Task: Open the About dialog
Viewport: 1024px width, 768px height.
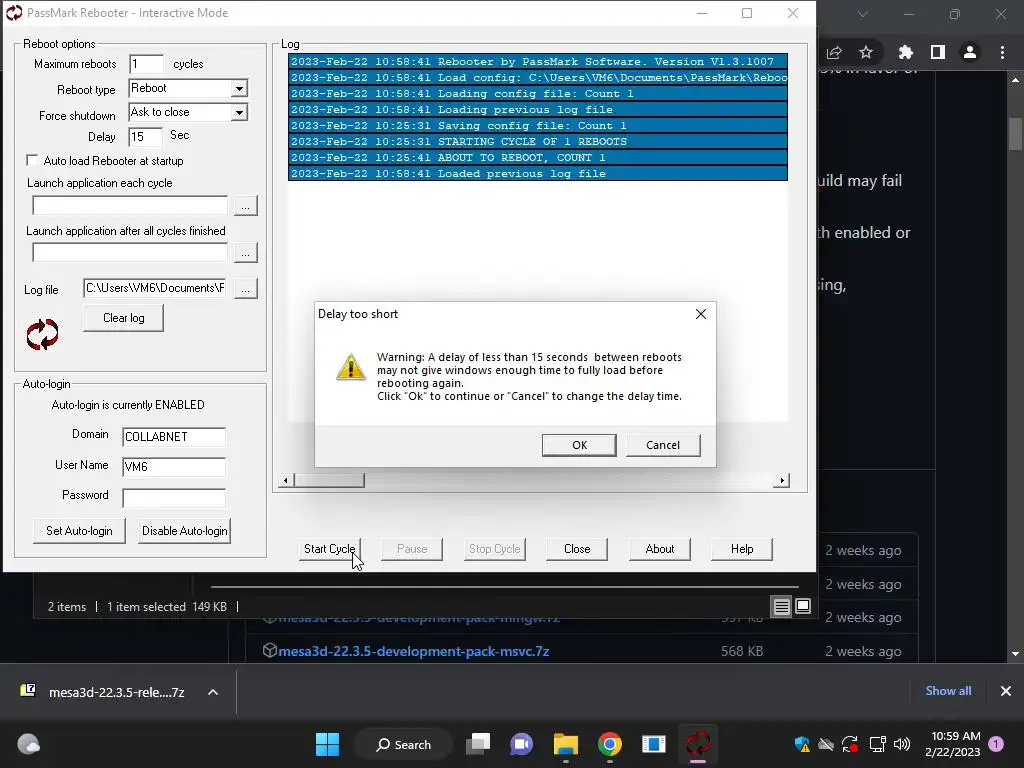Action: pos(660,549)
